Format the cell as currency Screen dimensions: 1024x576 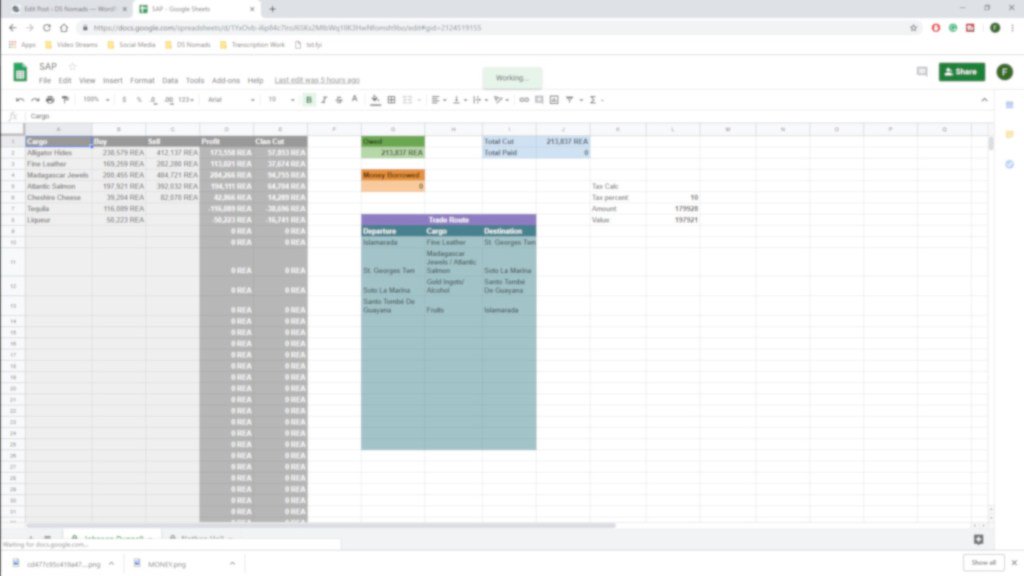(124, 100)
